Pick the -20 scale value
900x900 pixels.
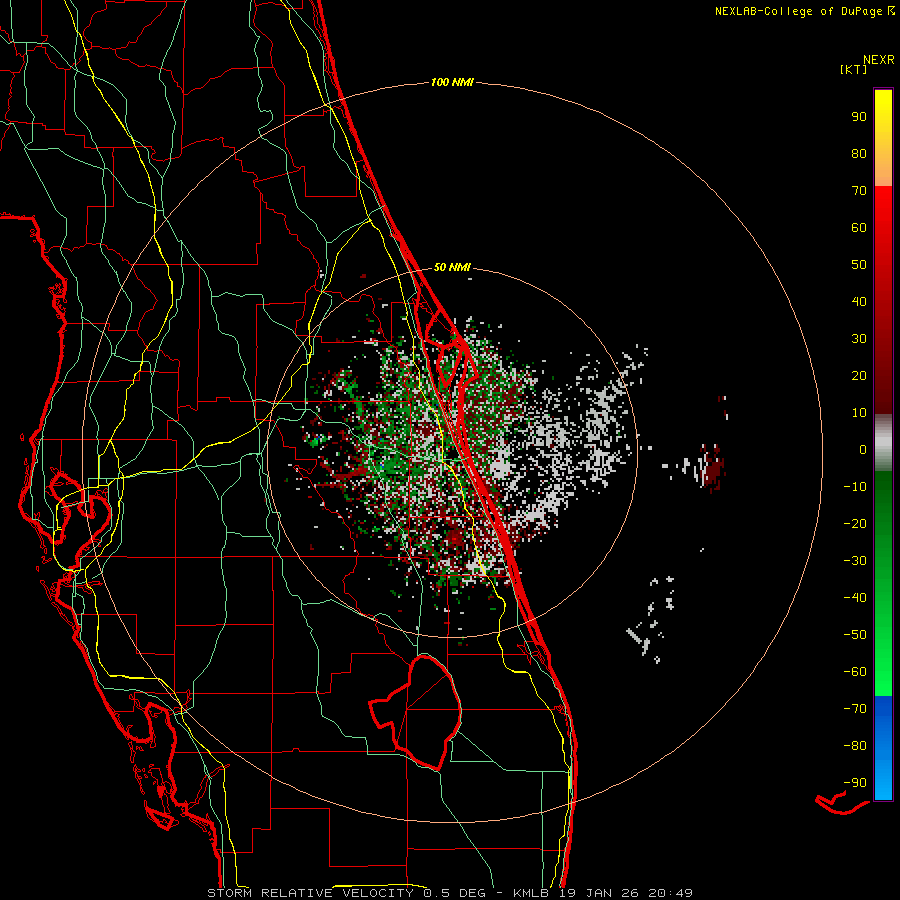tap(855, 523)
